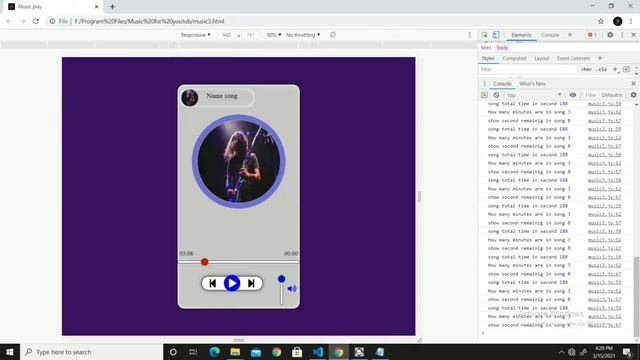The image size is (640, 360).
Task: Reload the page with the refresh icon
Action: coord(36,21)
